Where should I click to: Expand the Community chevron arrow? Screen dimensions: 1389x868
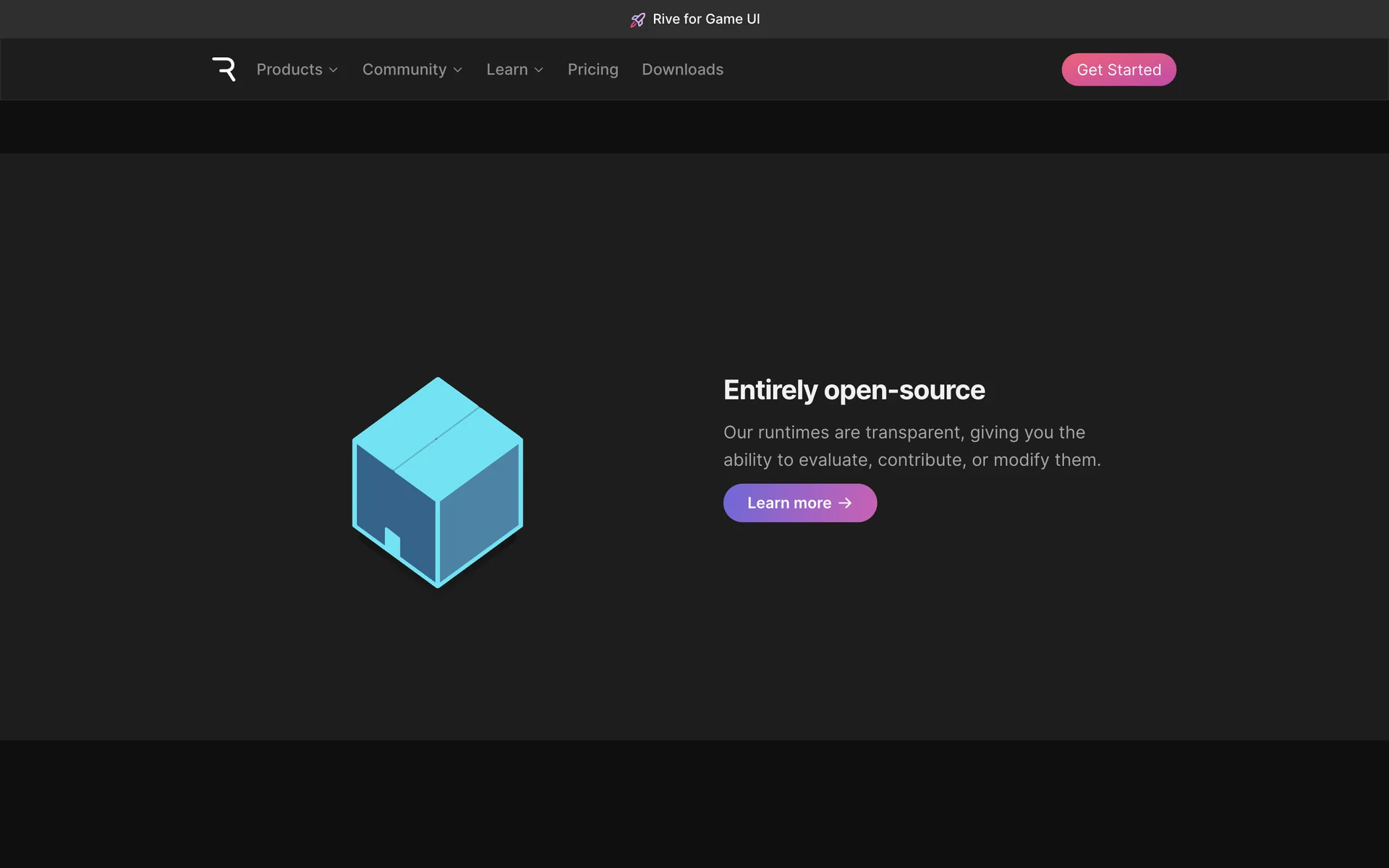pyautogui.click(x=458, y=70)
